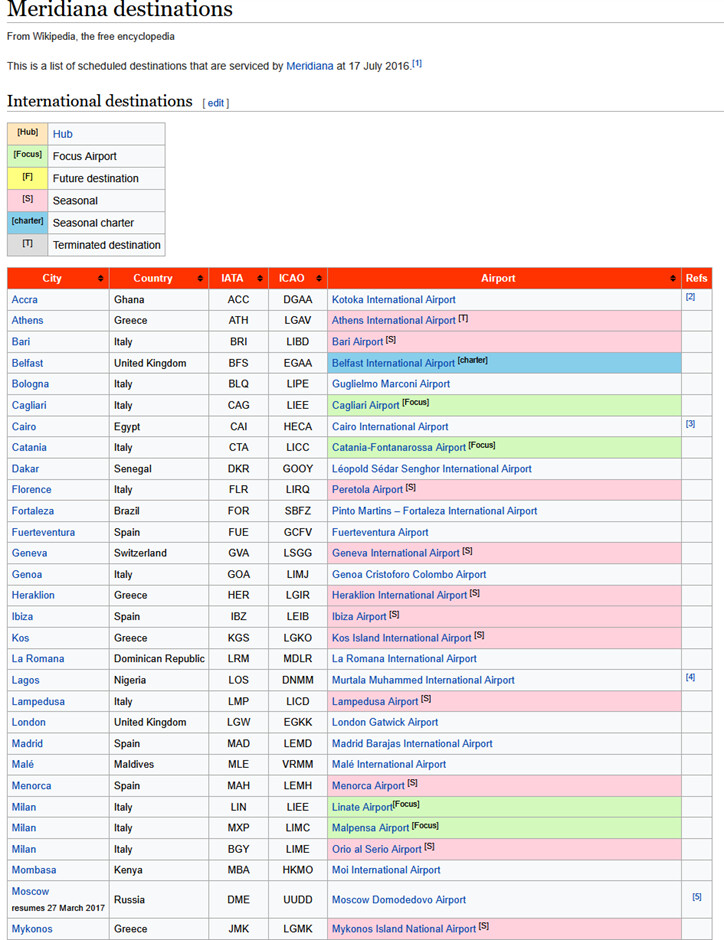Click reference [5] in Moscow row
Screen dimensions: 724x940
click(696, 897)
